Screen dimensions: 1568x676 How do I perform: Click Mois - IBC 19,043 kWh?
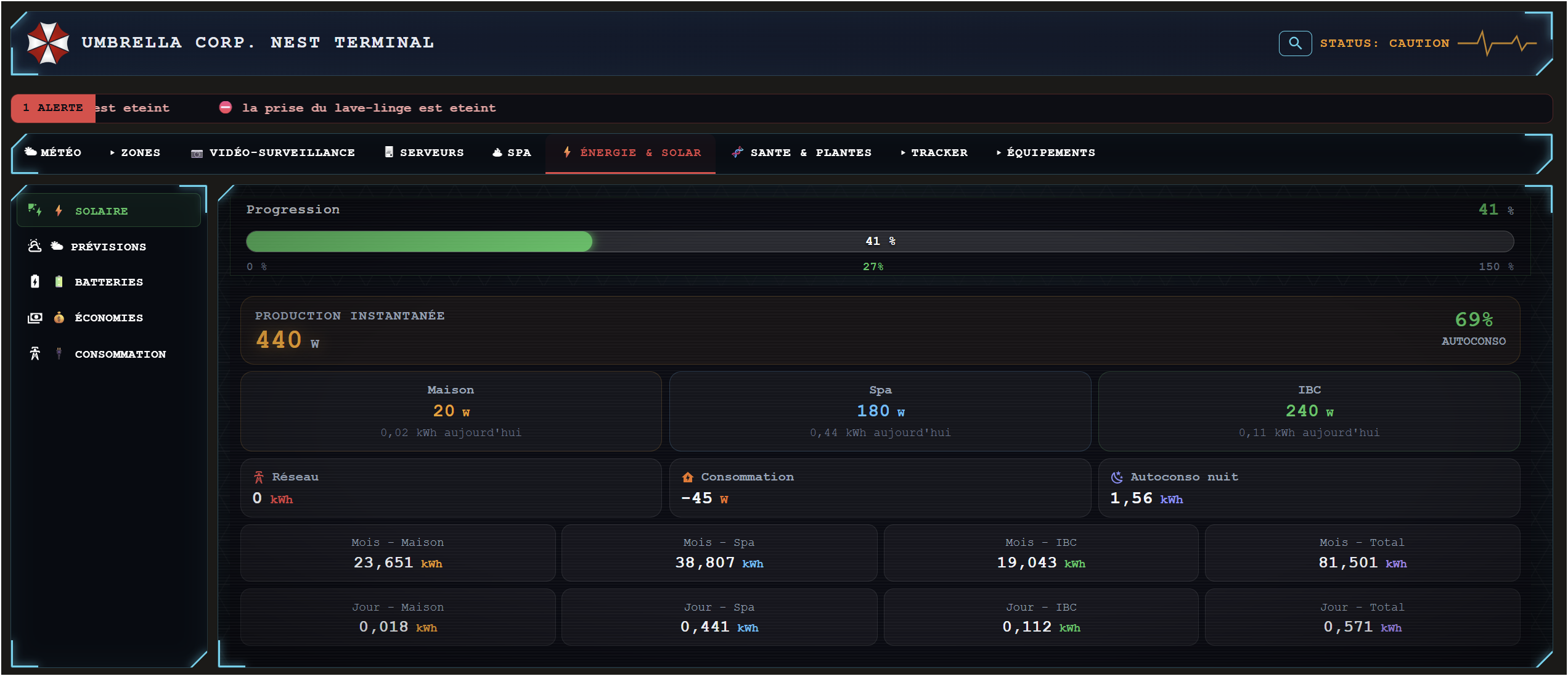click(x=1041, y=553)
